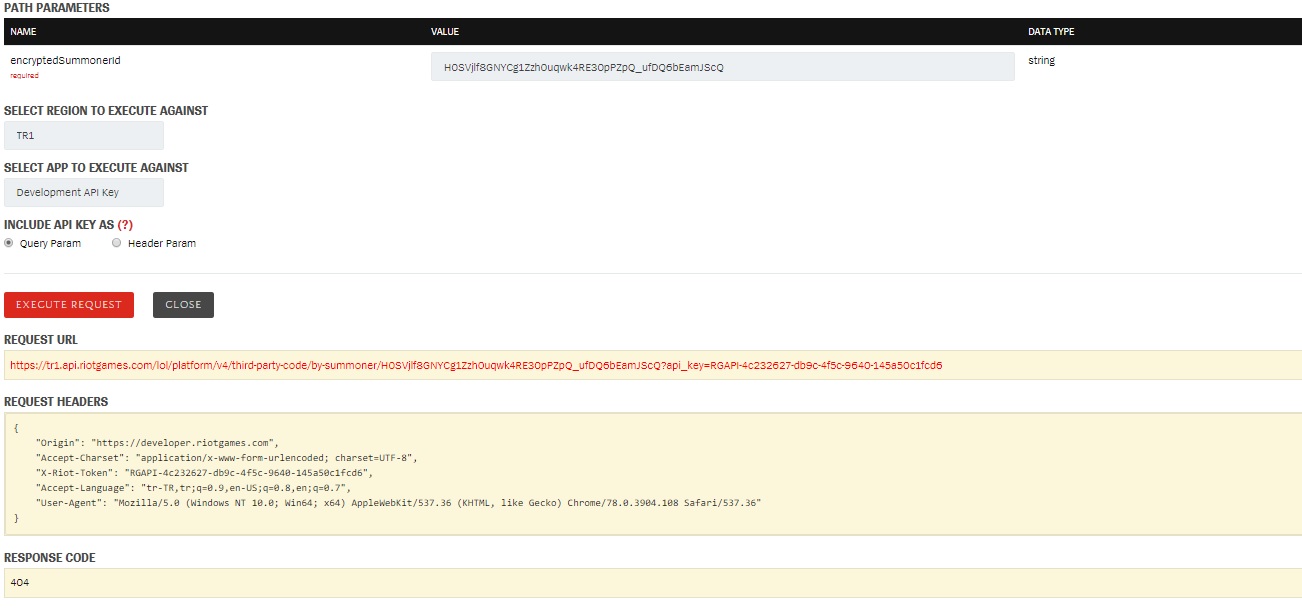The height and width of the screenshot is (610, 1302).
Task: Click the Close button
Action: 183,305
